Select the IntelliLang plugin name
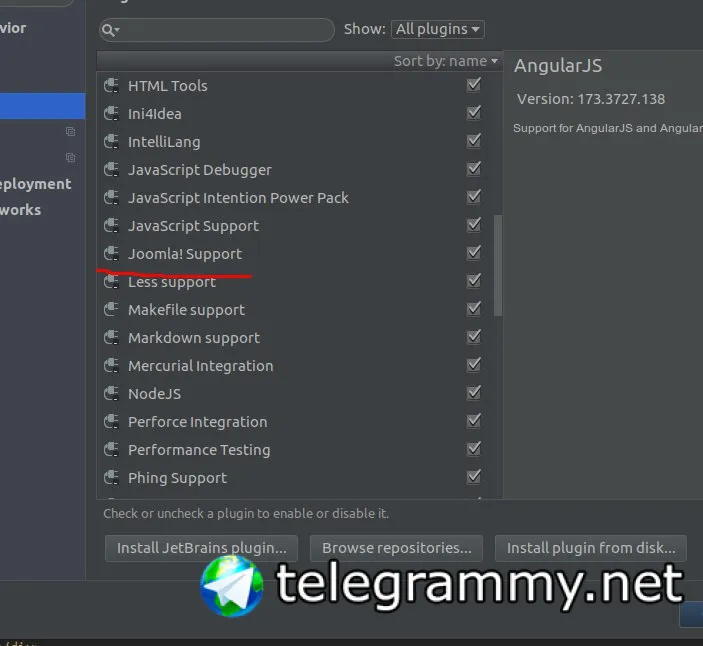The image size is (703, 646). pyautogui.click(x=164, y=142)
